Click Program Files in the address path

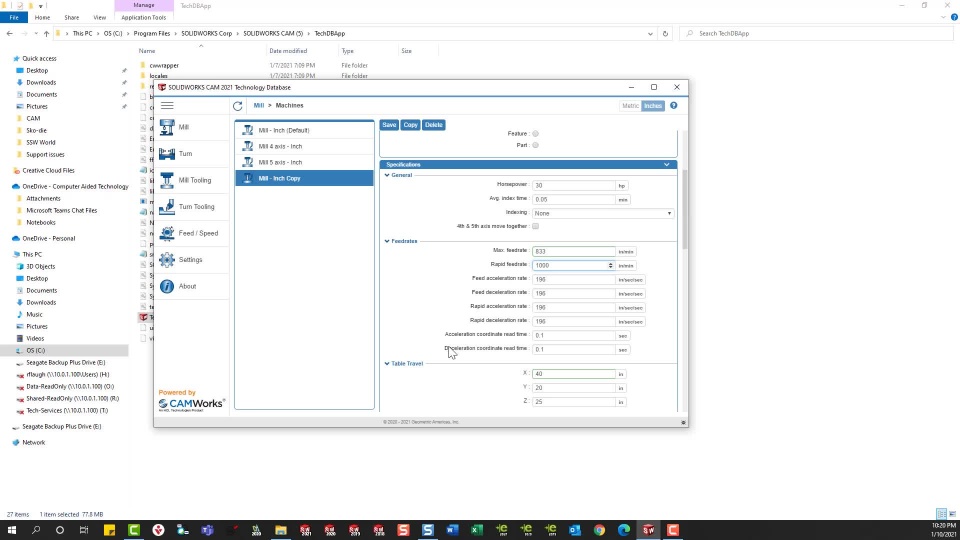point(151,34)
